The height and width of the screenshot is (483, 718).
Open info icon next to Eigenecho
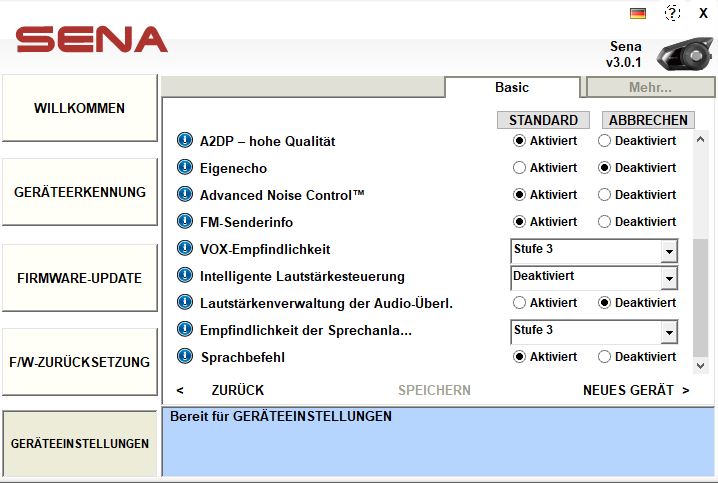(184, 168)
